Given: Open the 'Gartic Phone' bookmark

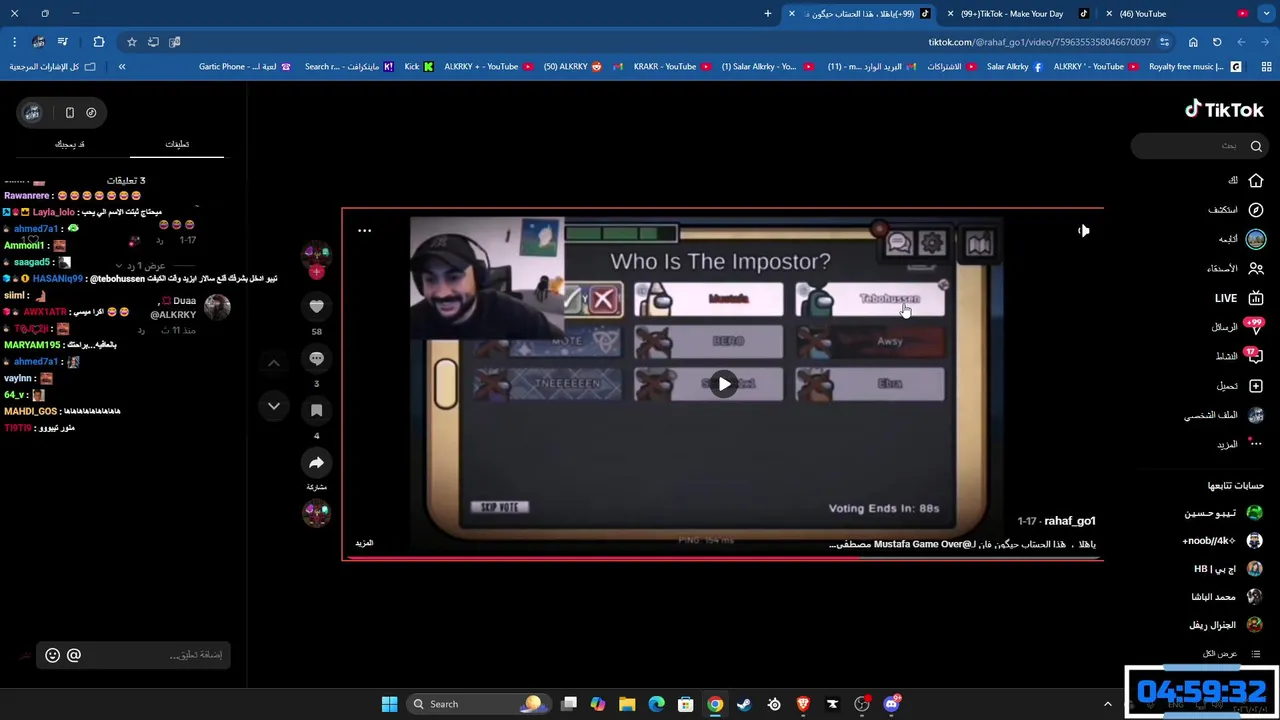Looking at the screenshot, I should [245, 67].
